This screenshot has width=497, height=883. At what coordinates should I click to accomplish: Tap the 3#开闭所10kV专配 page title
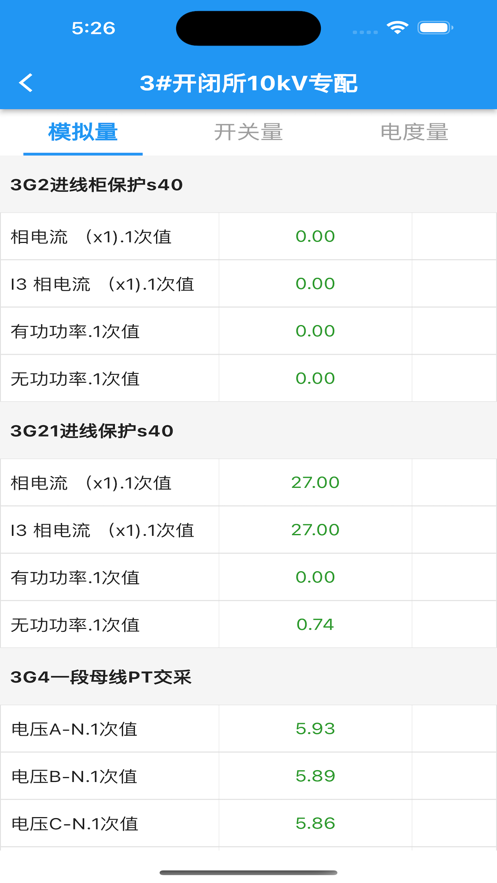tap(248, 83)
